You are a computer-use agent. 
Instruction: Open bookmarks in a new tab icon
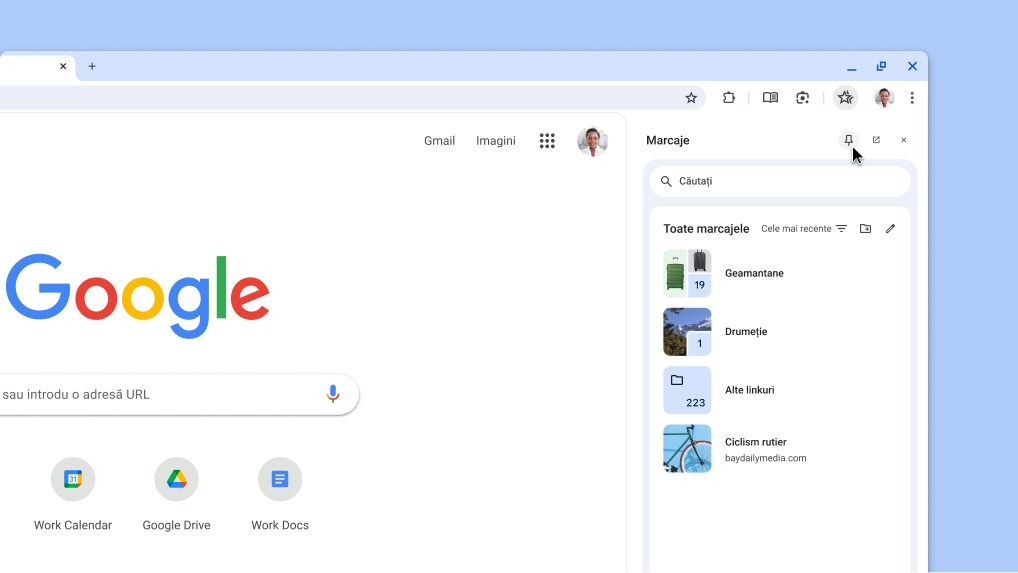pyautogui.click(x=876, y=140)
